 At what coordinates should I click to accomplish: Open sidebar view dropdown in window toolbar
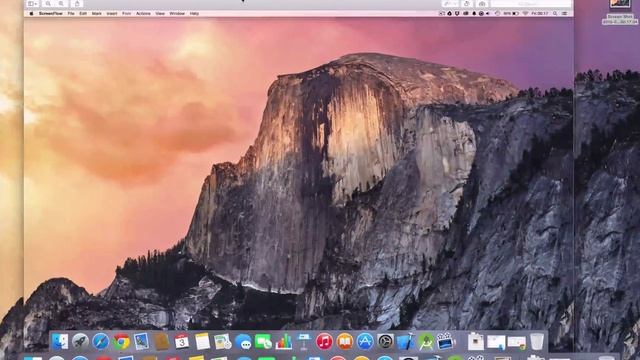click(x=33, y=4)
